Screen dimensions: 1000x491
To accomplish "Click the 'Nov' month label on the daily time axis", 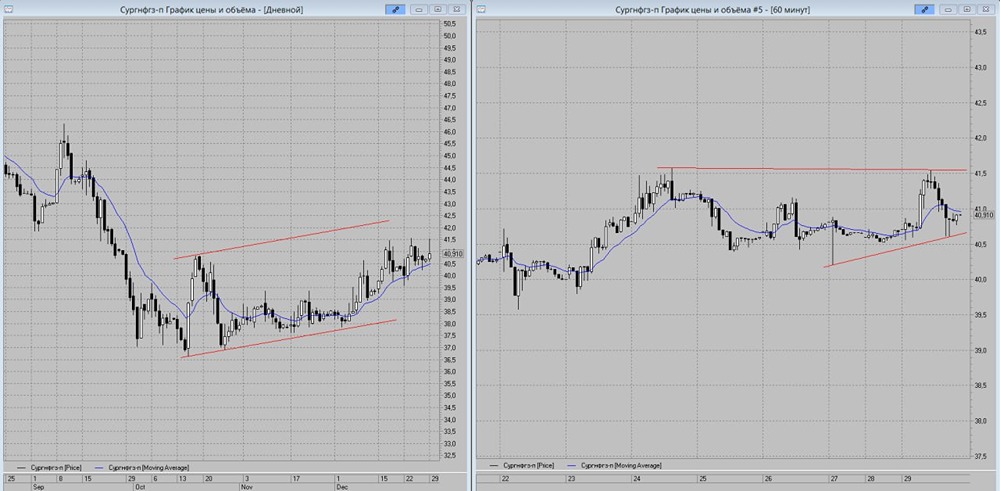I will (x=249, y=487).
